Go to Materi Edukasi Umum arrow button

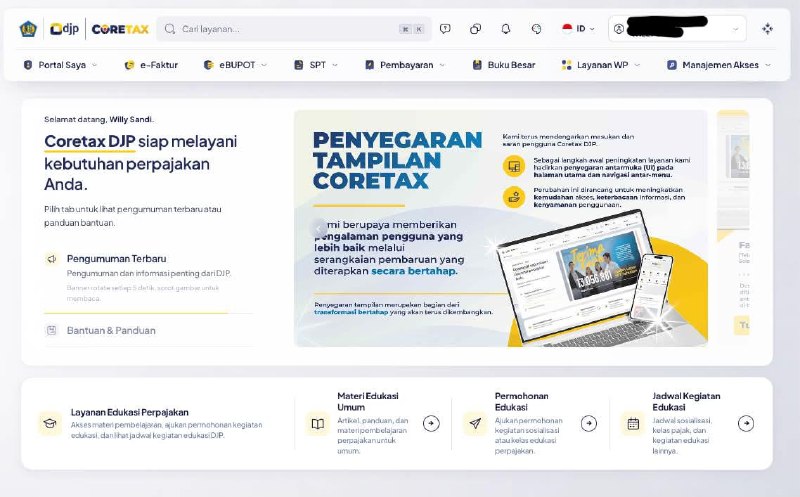(431, 424)
